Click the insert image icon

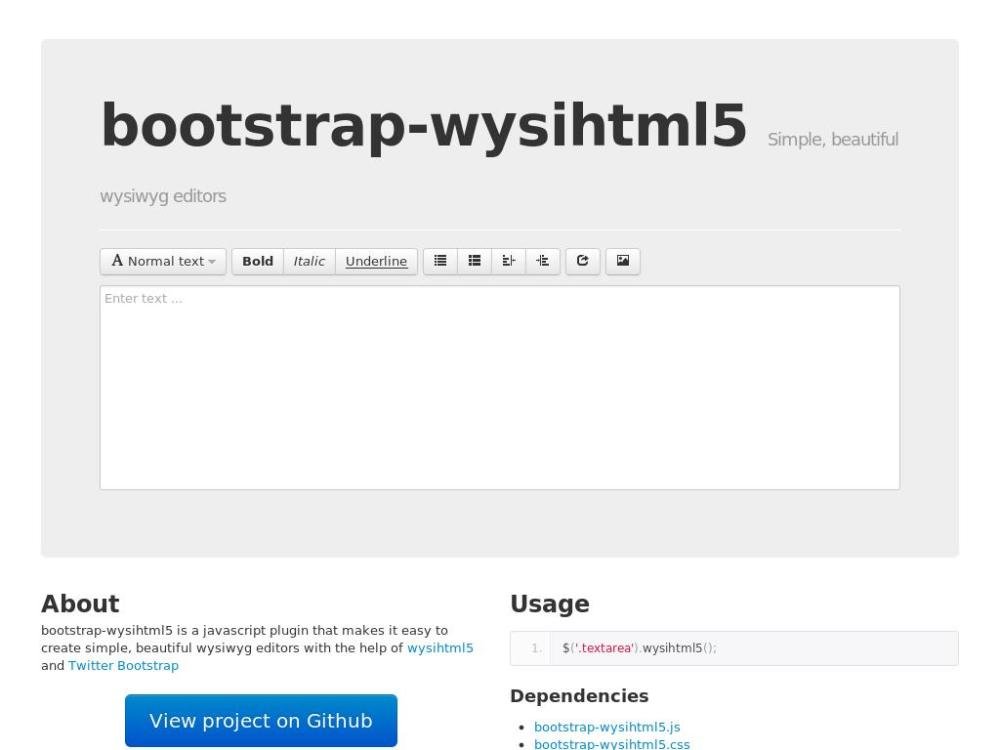click(623, 261)
